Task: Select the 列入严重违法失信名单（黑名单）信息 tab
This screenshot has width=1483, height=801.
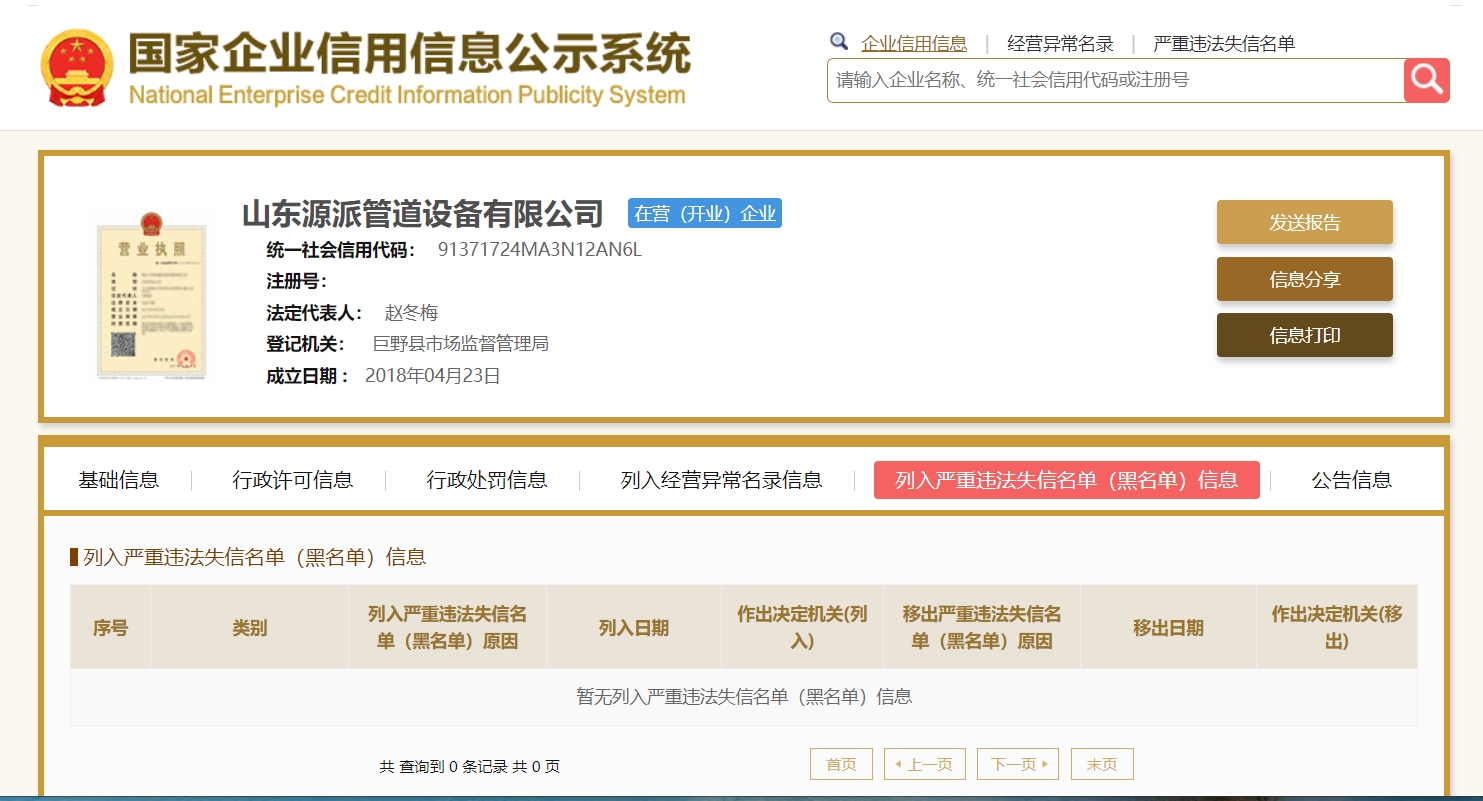Action: point(1067,480)
